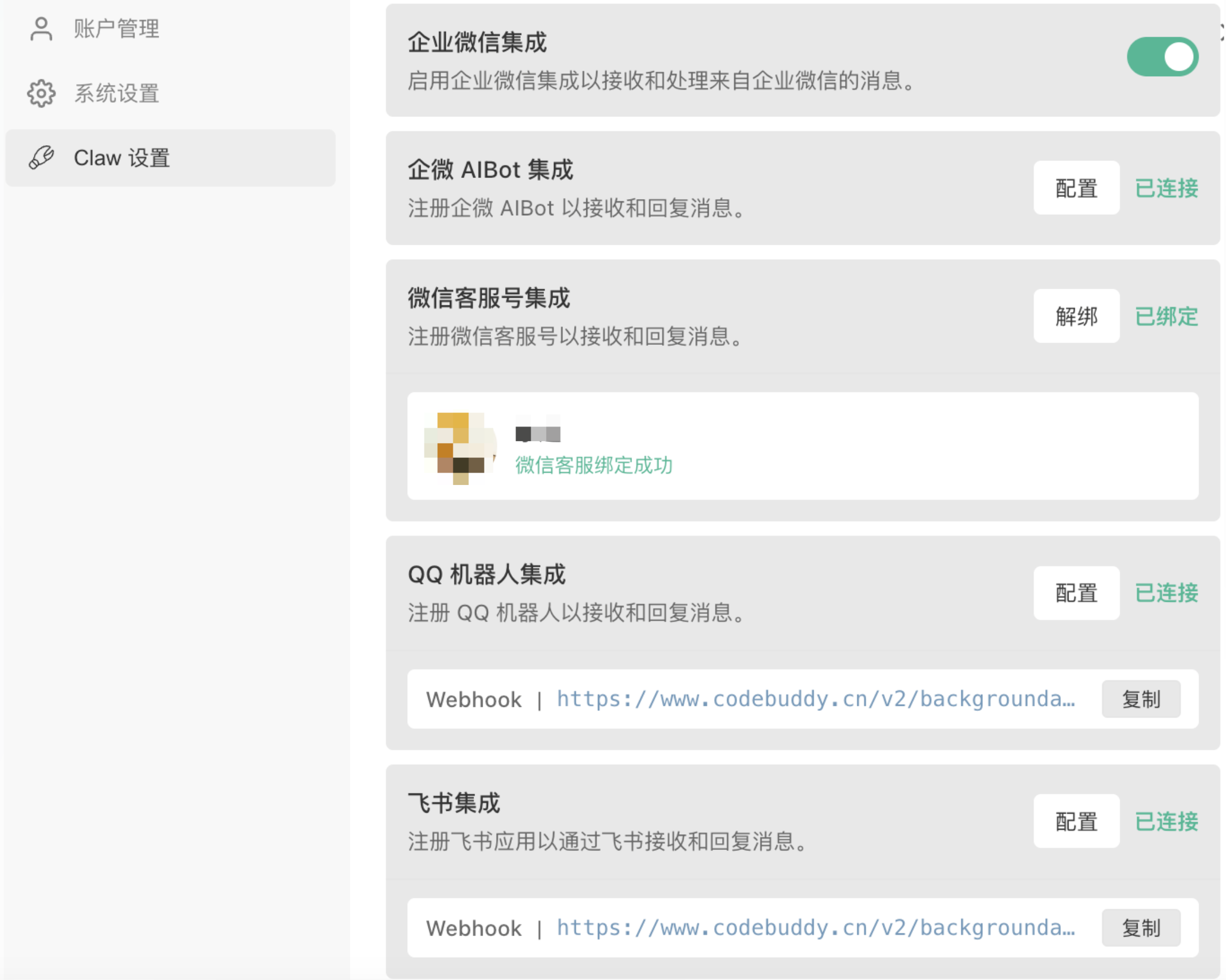Viewport: 1226px width, 980px height.
Task: Click the 微信客服绑定成功 success text
Action: click(x=593, y=466)
